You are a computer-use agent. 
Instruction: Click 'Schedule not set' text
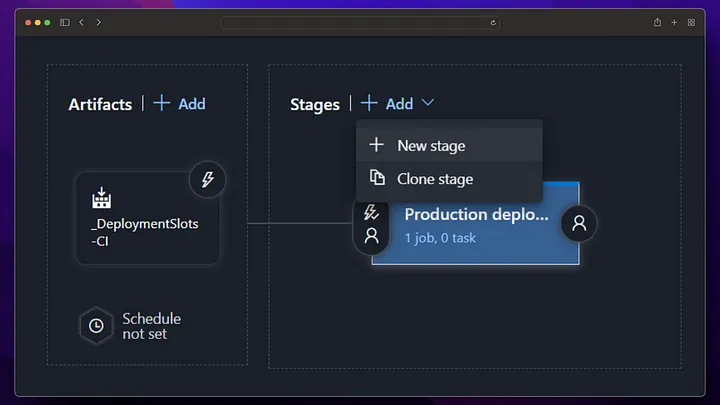pos(152,326)
